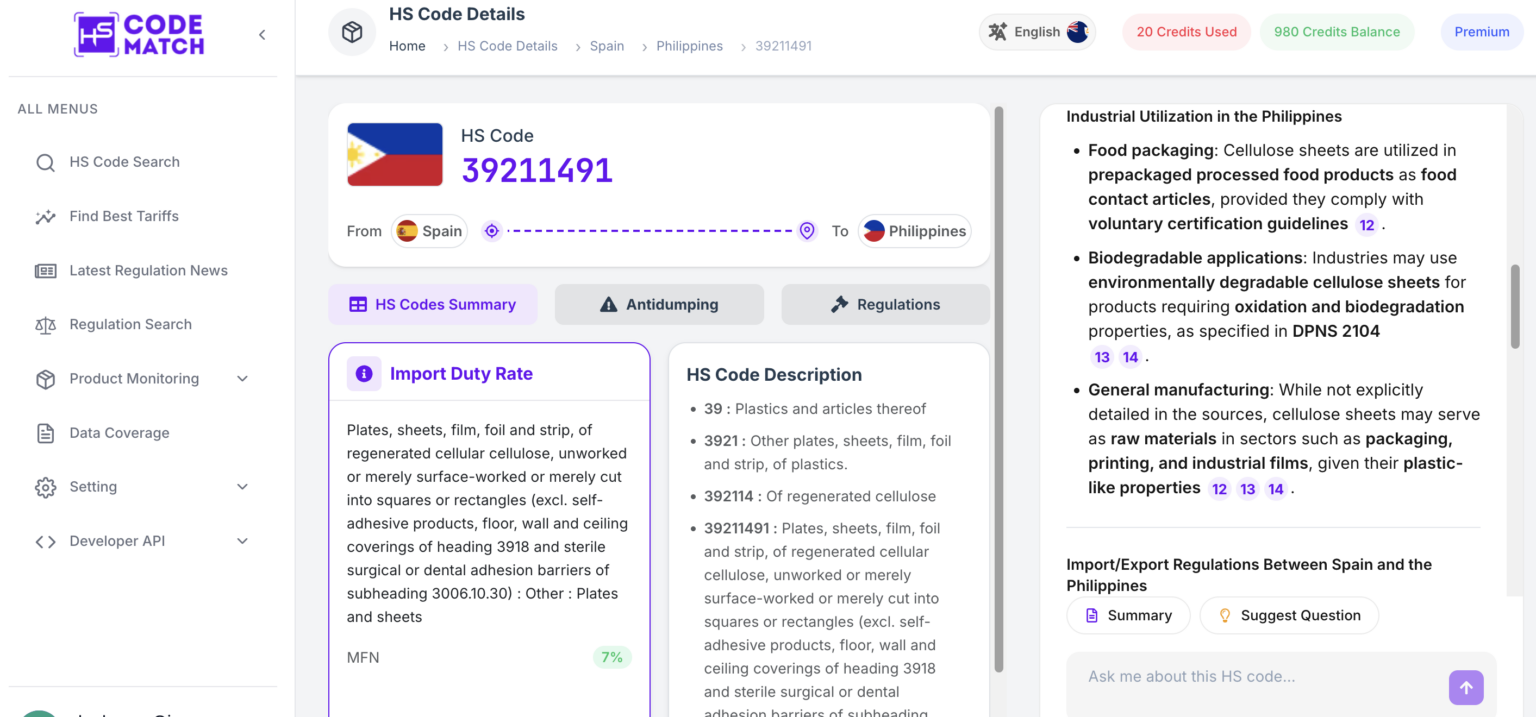
Task: Open citation 13 after DPNS 2104
Action: 1102,357
